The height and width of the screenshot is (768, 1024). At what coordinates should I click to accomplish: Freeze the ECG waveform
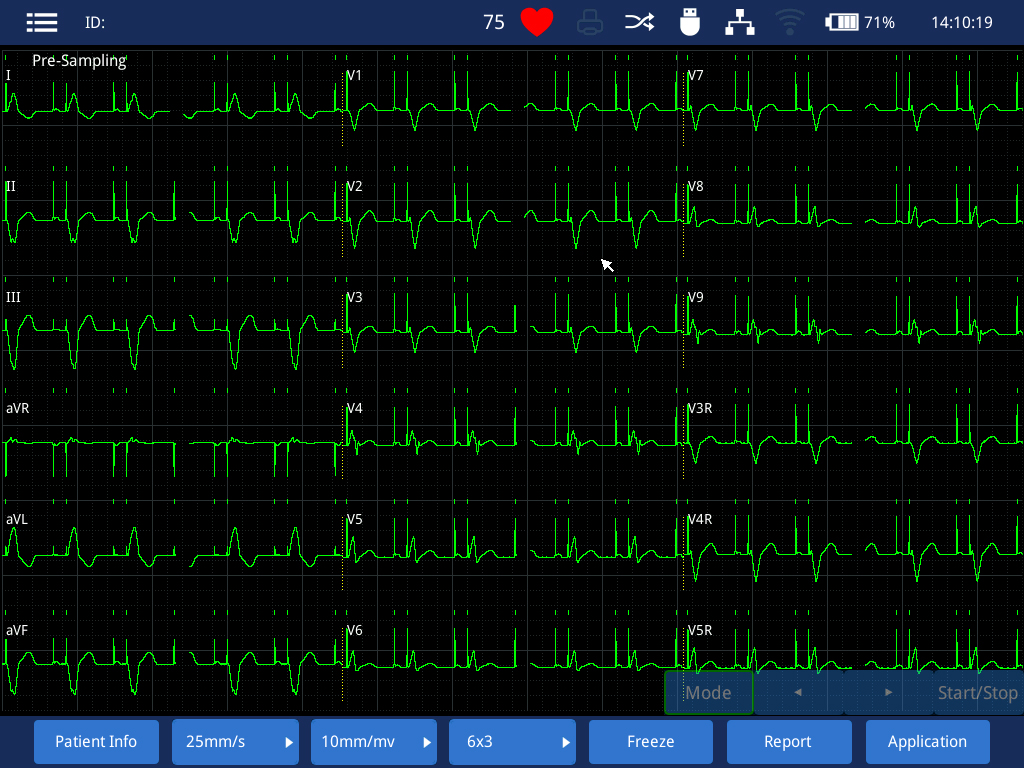650,742
